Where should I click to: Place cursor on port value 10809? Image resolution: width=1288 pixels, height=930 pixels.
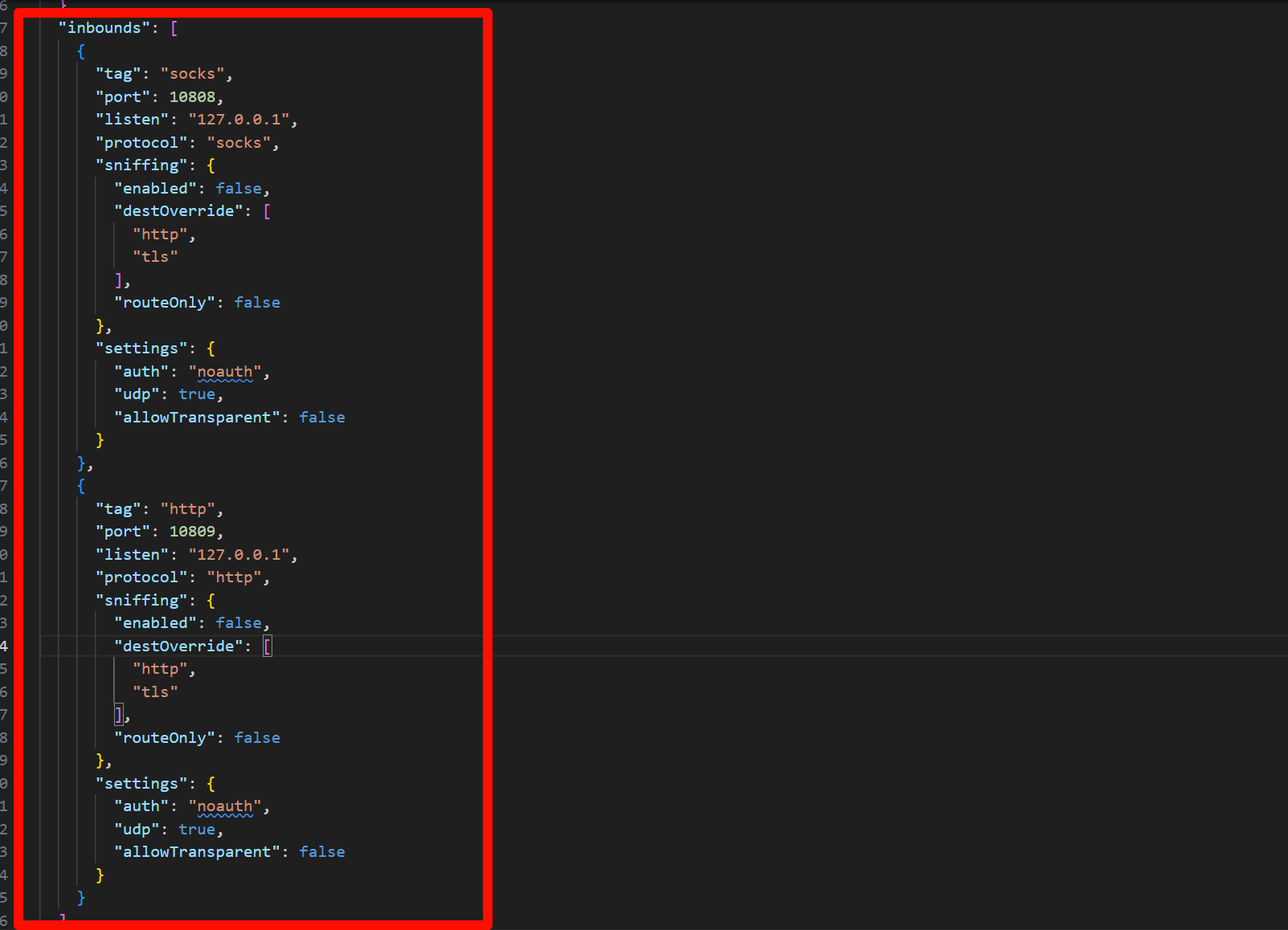tap(192, 532)
